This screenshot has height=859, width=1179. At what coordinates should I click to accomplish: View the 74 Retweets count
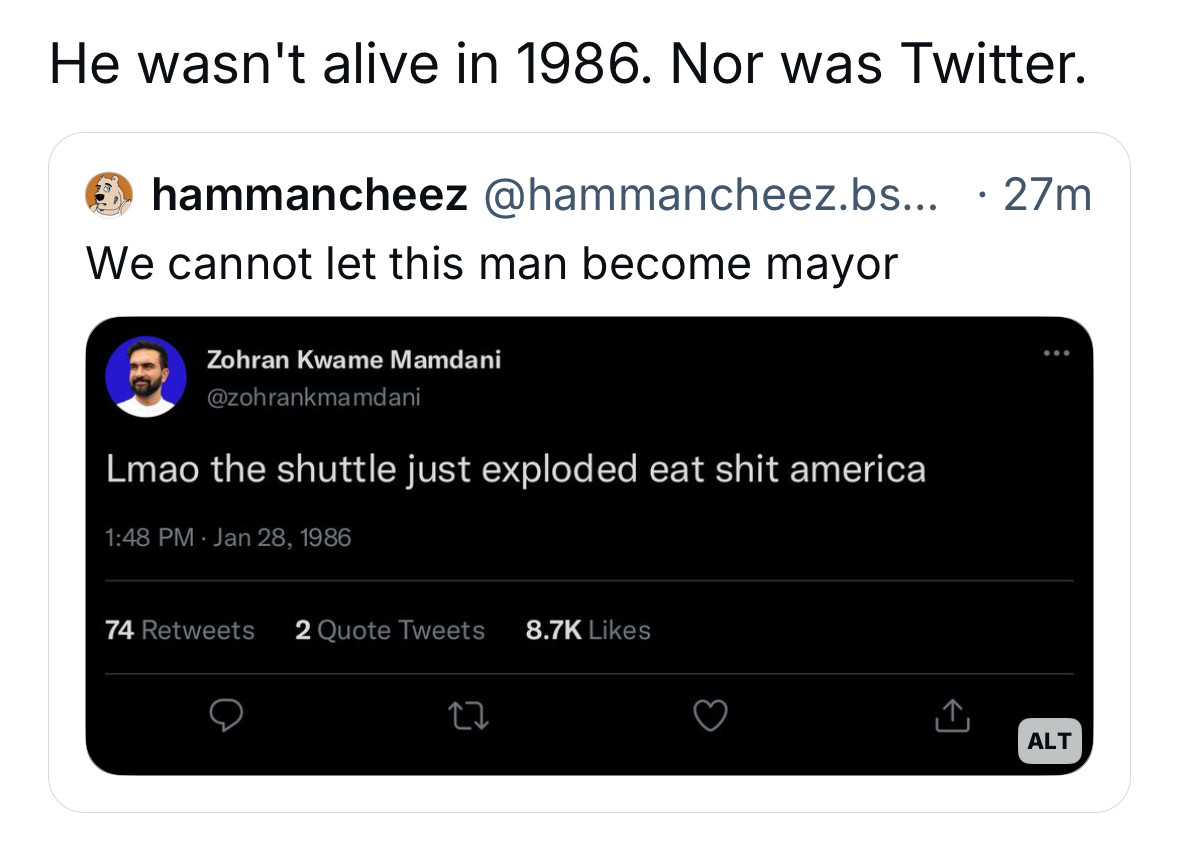180,630
